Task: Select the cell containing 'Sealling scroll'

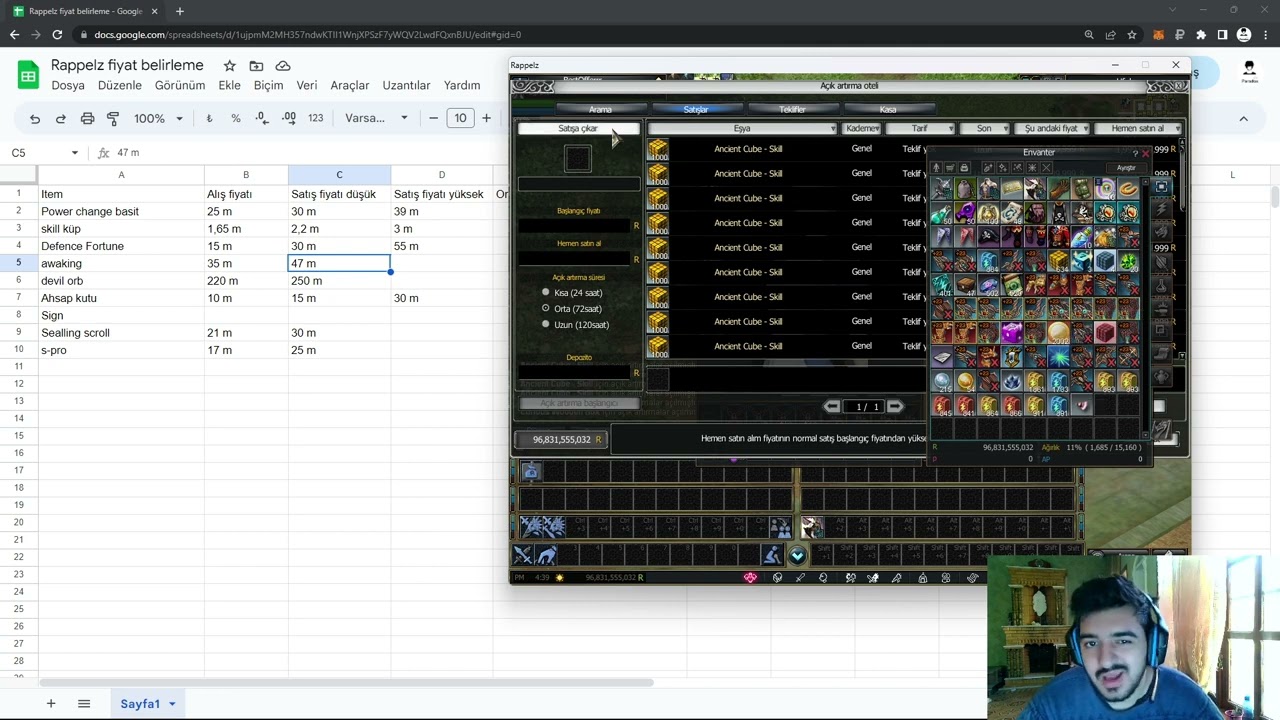Action: point(122,333)
